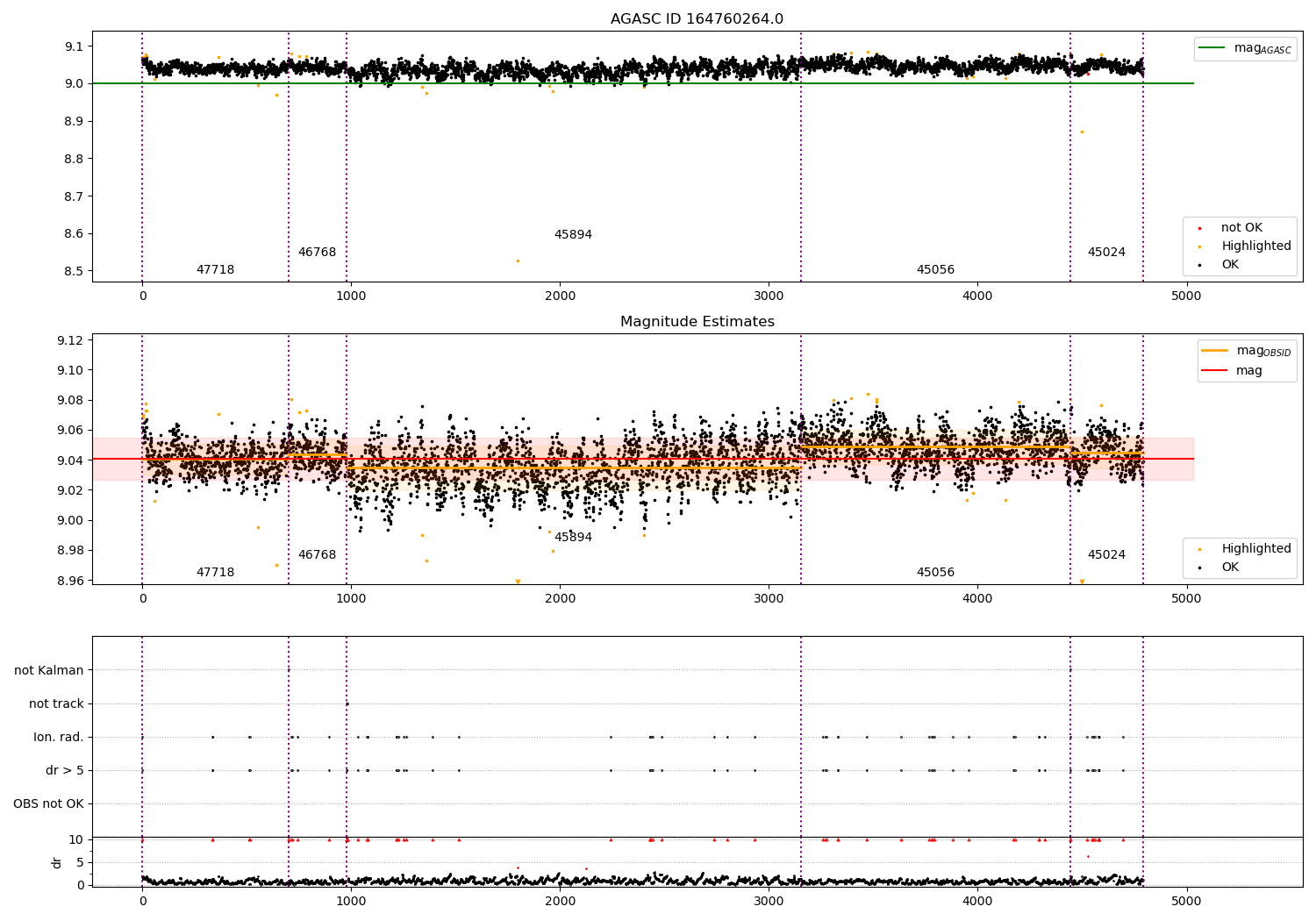Click the 0 x-tick under bottom plot

pyautogui.click(x=142, y=901)
